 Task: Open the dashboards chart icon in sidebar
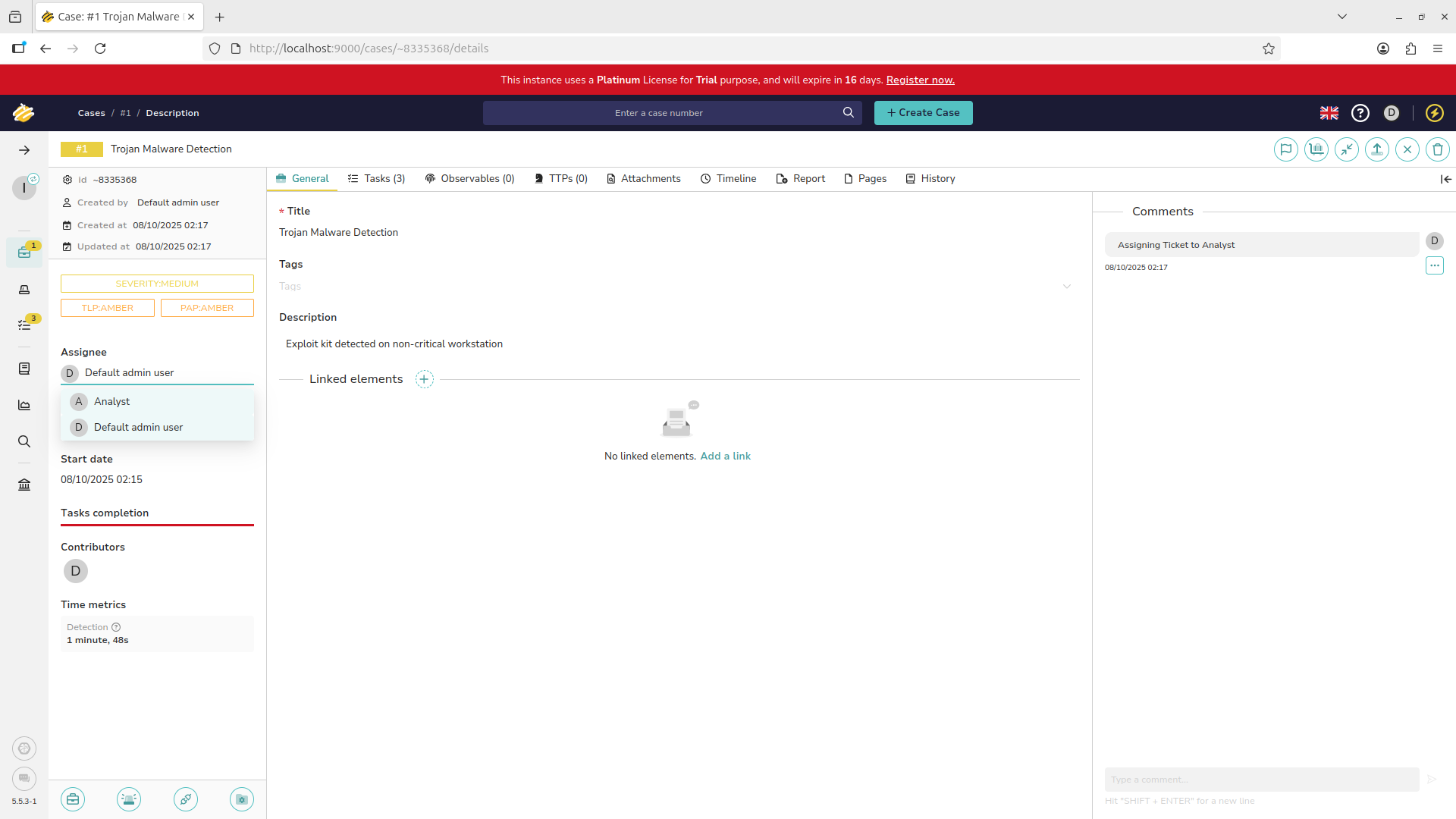[x=24, y=405]
